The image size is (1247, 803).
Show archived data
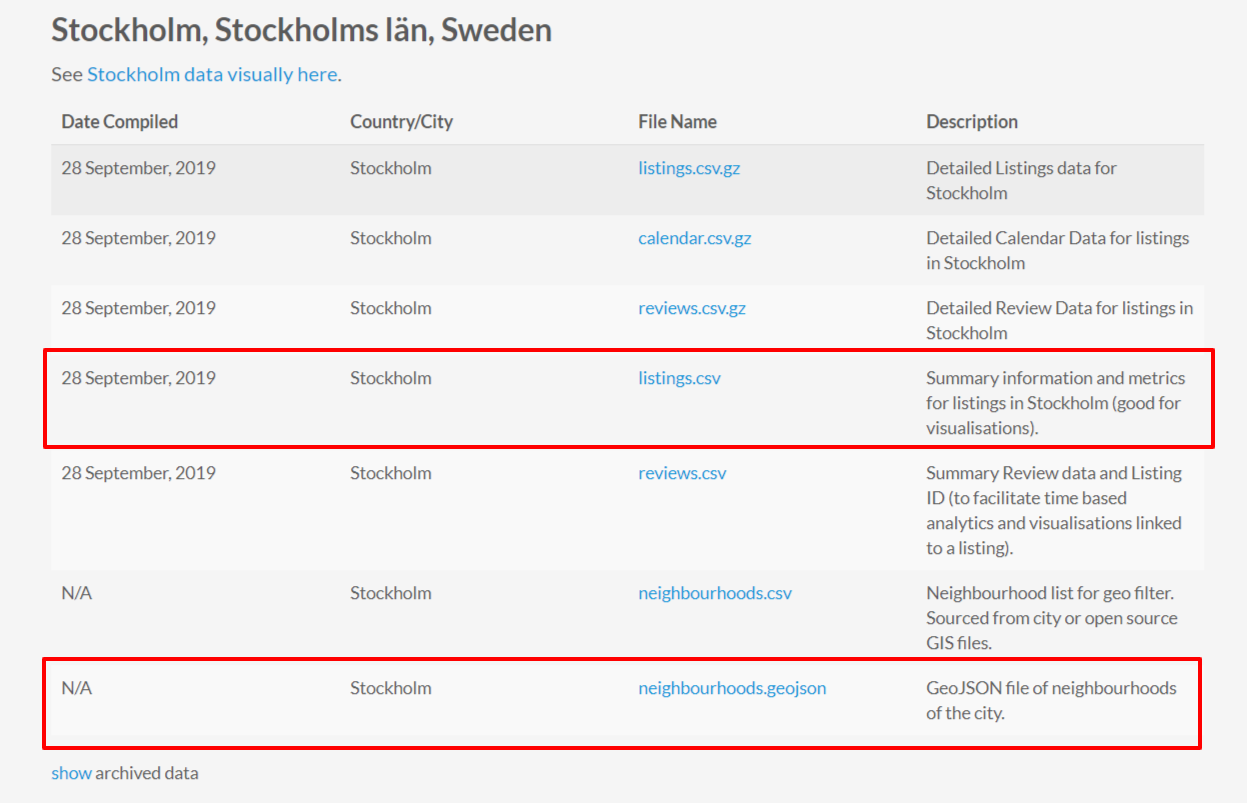click(71, 773)
